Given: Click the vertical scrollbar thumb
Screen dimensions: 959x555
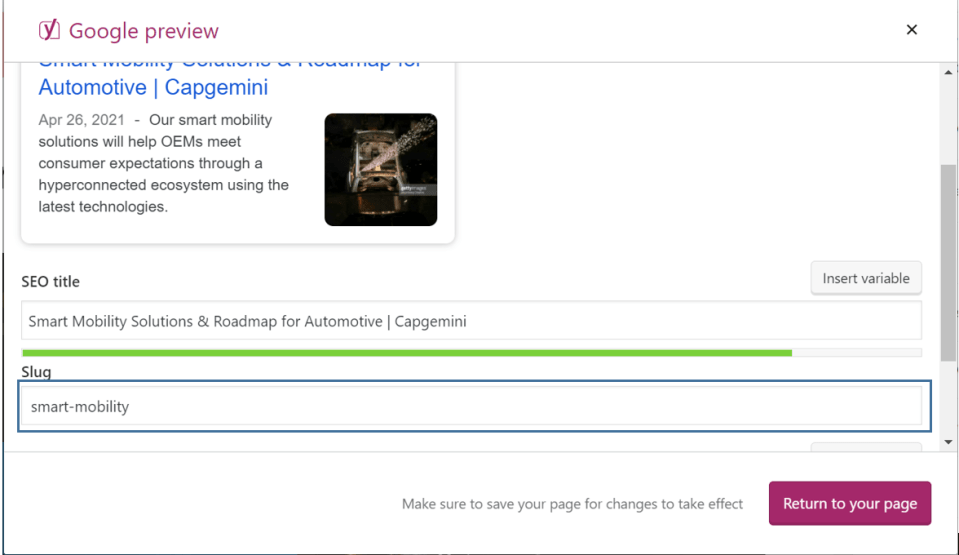Looking at the screenshot, I should [949, 260].
